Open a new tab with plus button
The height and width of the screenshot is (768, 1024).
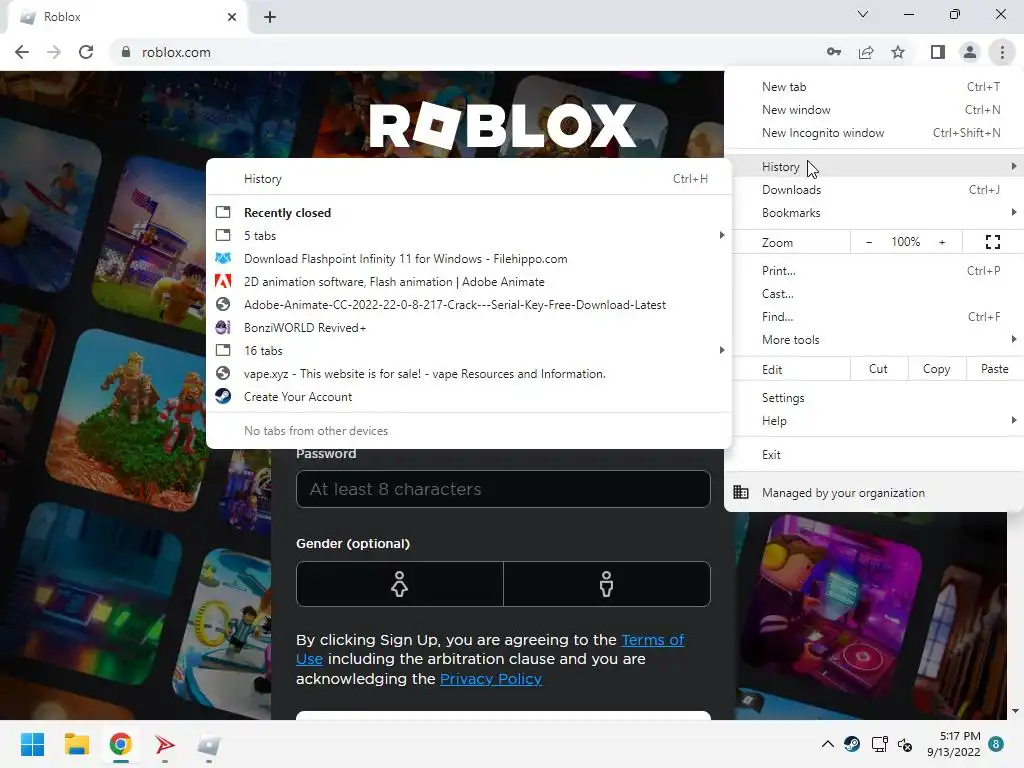(x=270, y=17)
